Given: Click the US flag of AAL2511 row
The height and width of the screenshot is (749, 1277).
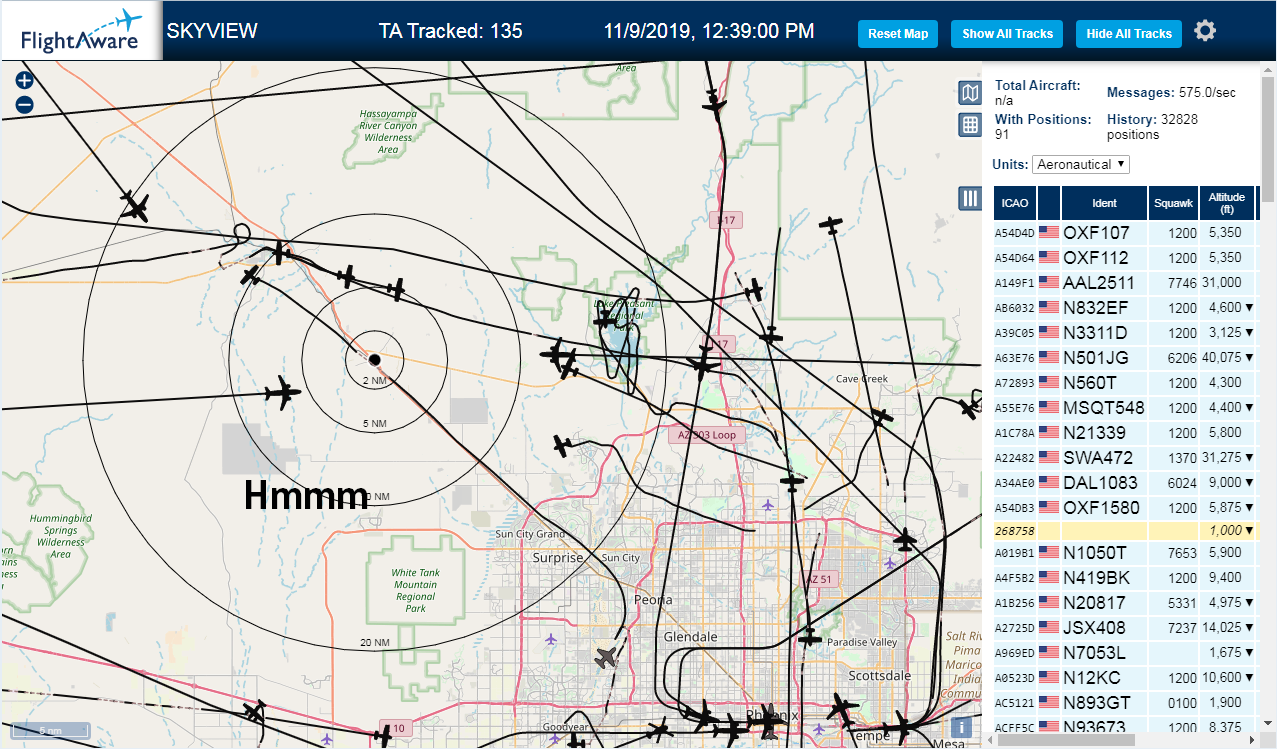Looking at the screenshot, I should 1049,282.
